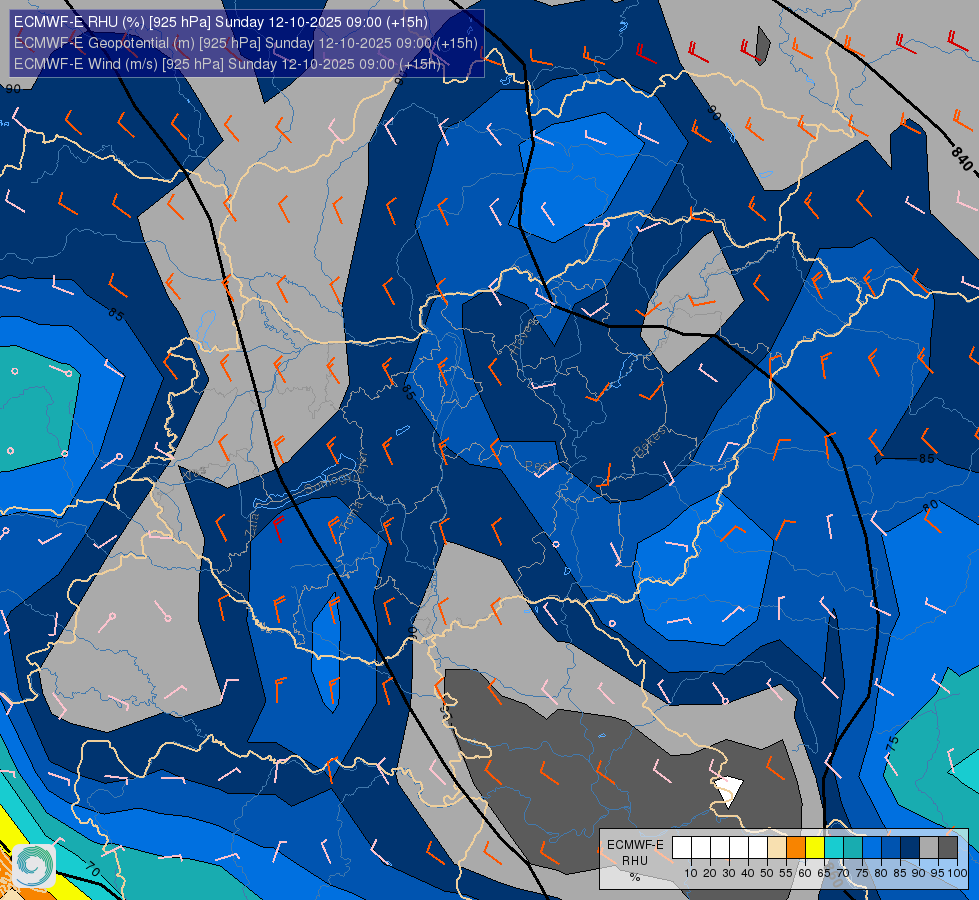Click the legend value '20'
Viewport: 979px width, 900px height.
(710, 873)
